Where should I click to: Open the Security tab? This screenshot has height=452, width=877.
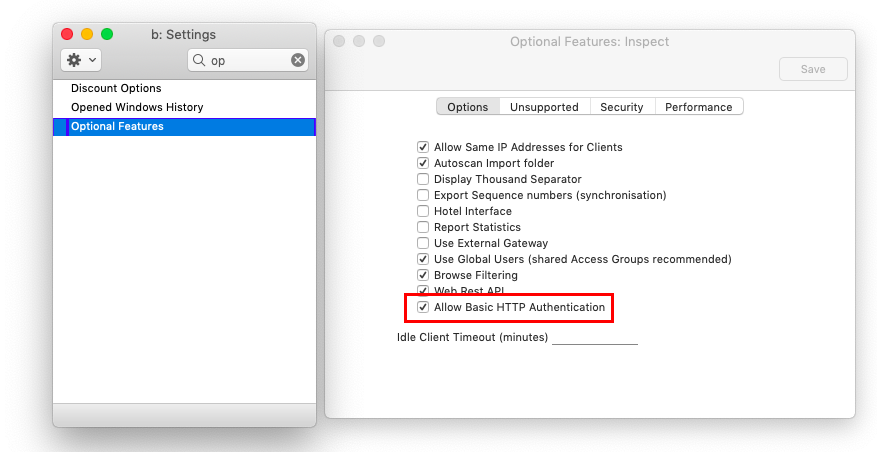coord(622,107)
